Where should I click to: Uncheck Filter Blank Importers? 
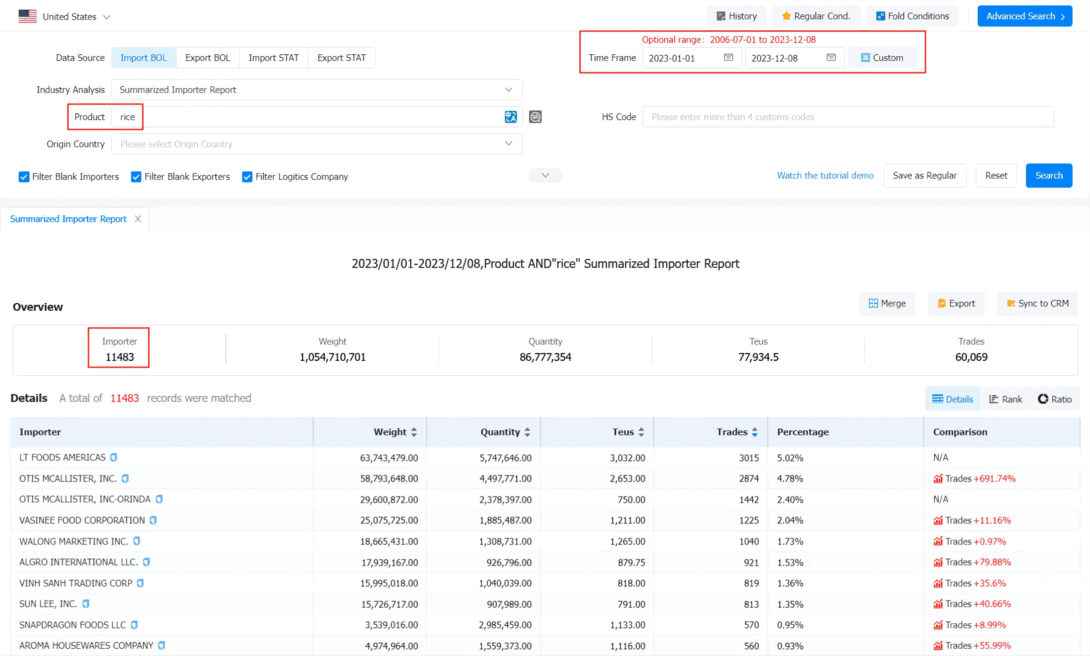click(x=24, y=177)
